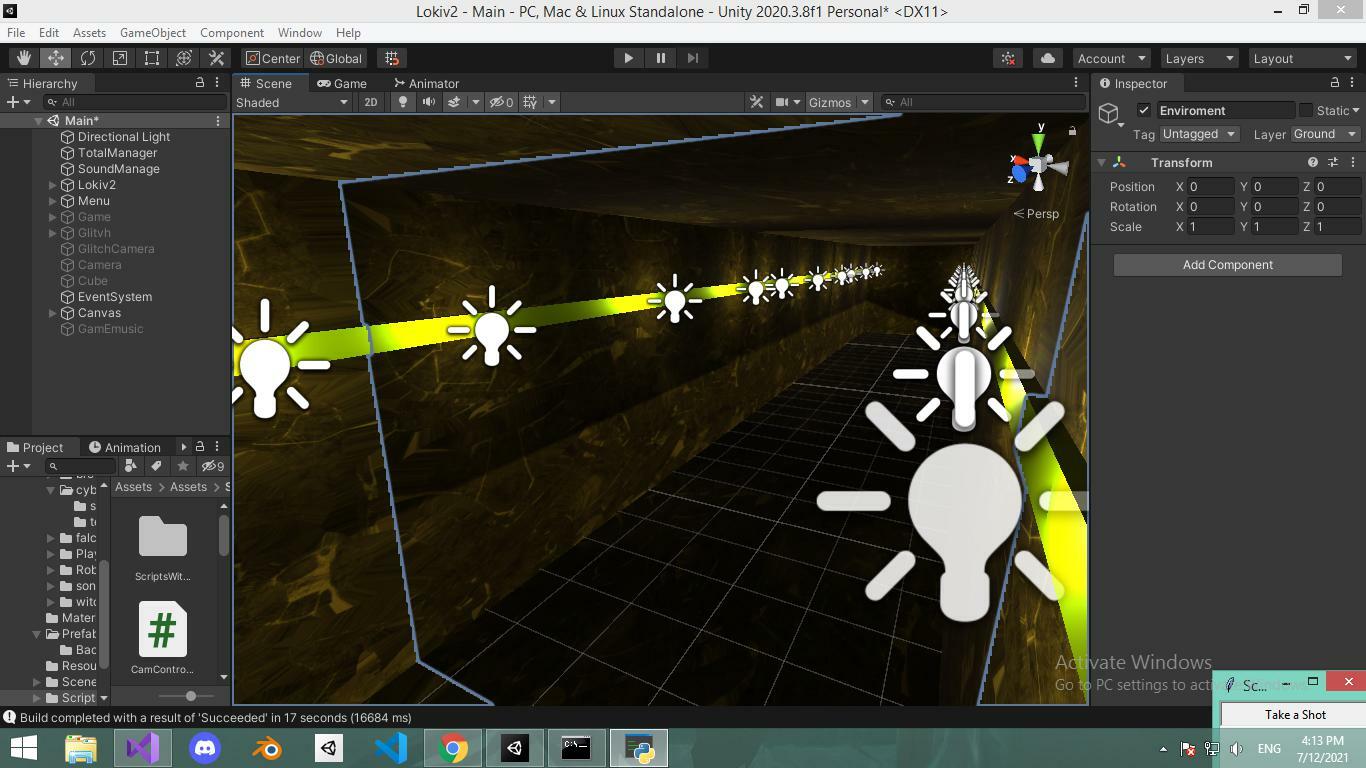
Task: Open Visual Studio Code from taskbar
Action: (391, 748)
